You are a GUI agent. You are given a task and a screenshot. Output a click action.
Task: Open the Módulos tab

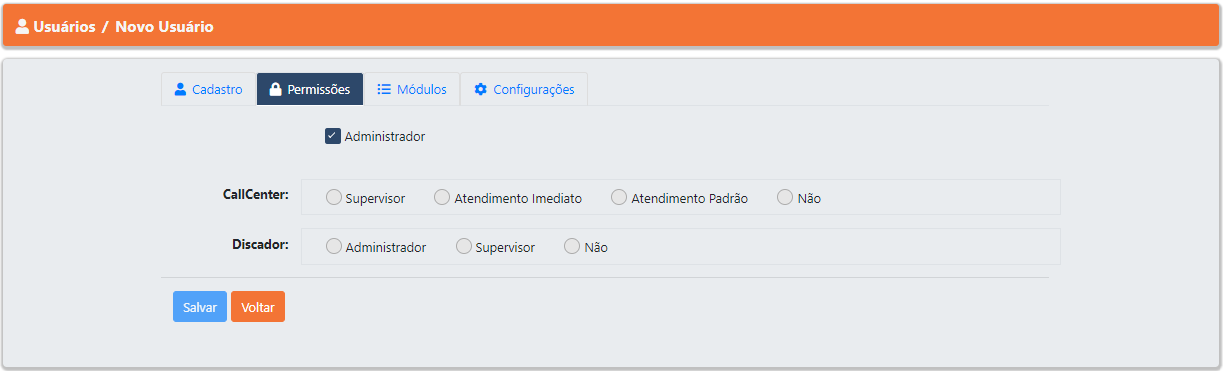click(412, 89)
